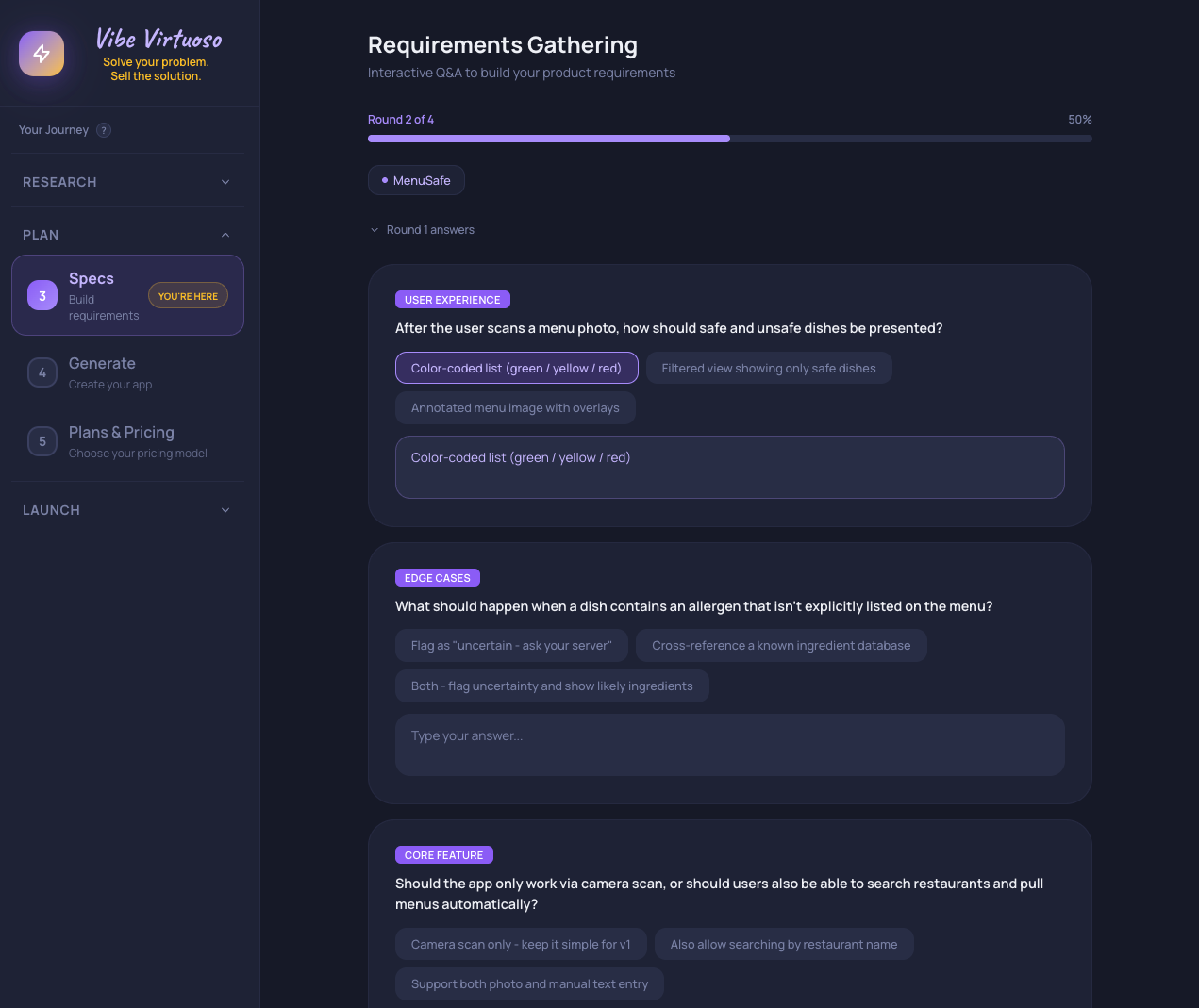The width and height of the screenshot is (1199, 1008).
Task: Click the step 3 badge beside Specs
Action: point(42,295)
